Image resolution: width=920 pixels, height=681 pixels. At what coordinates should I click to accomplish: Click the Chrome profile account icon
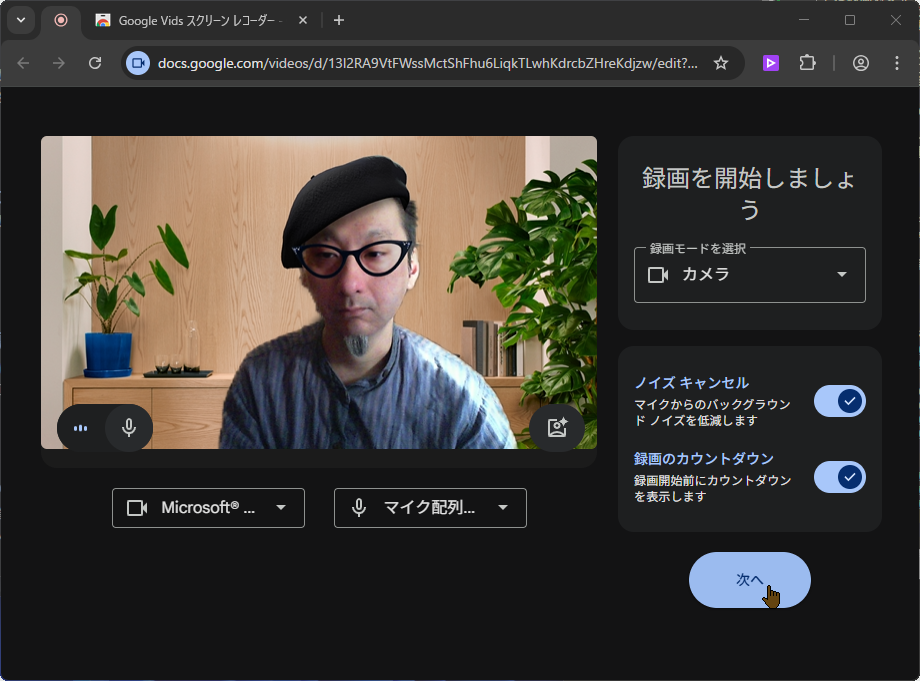[860, 62]
